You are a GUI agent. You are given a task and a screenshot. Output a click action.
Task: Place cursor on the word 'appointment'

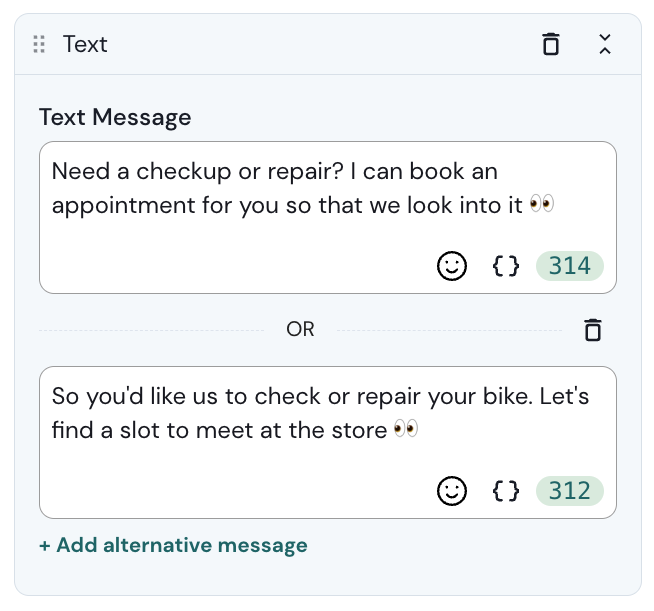pos(110,206)
